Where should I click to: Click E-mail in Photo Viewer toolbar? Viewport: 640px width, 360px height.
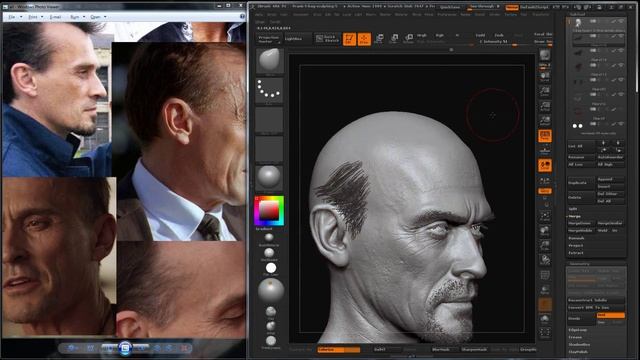[x=55, y=17]
